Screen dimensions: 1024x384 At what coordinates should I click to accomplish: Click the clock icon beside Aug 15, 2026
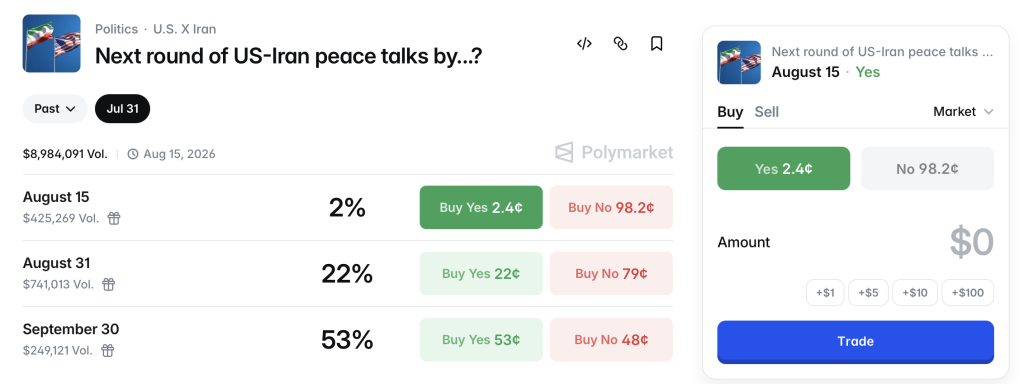(133, 154)
